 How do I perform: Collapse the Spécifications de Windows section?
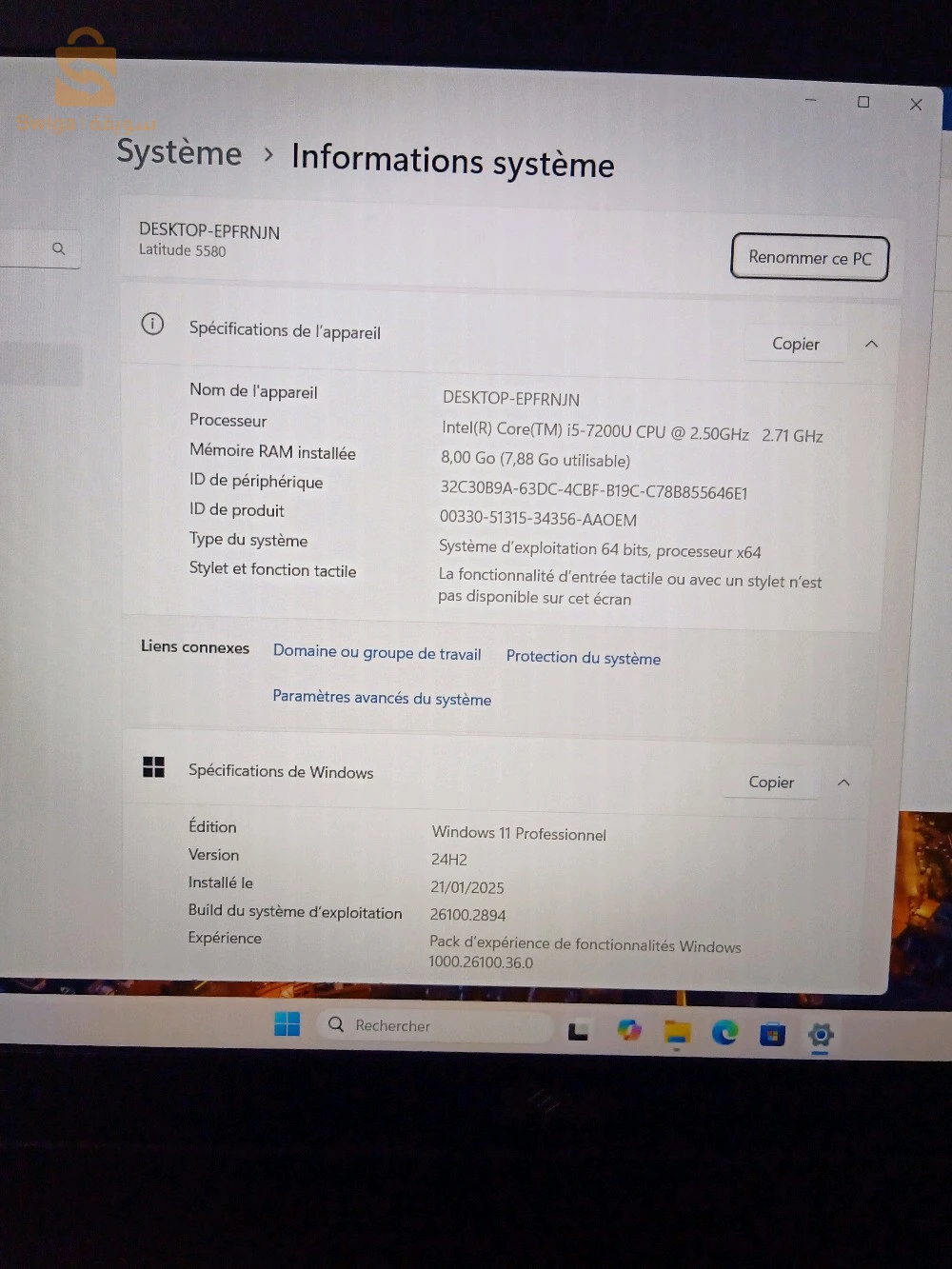point(843,783)
